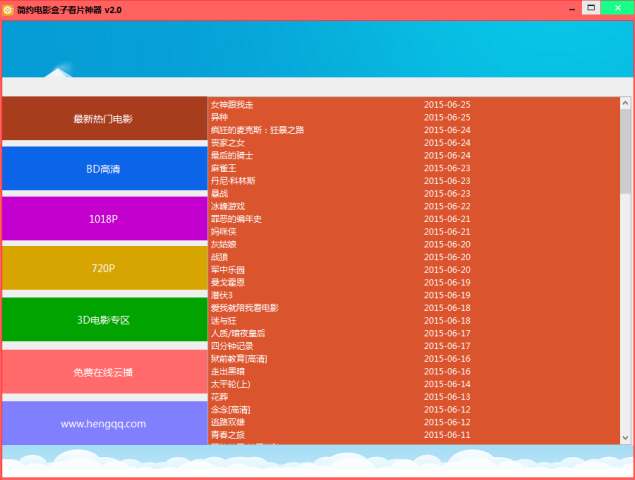
Task: Select the 灰姑娘 movie entry
Action: [223, 245]
